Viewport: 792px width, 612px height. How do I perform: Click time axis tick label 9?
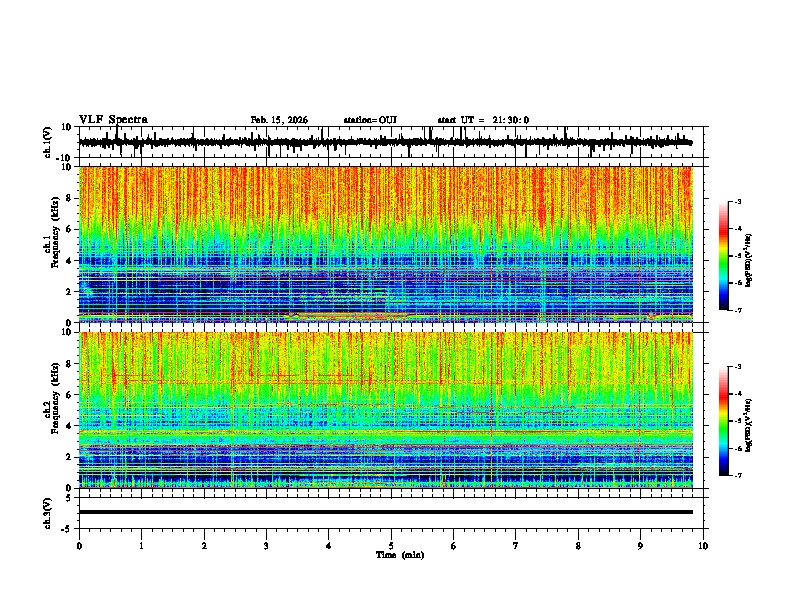(640, 546)
